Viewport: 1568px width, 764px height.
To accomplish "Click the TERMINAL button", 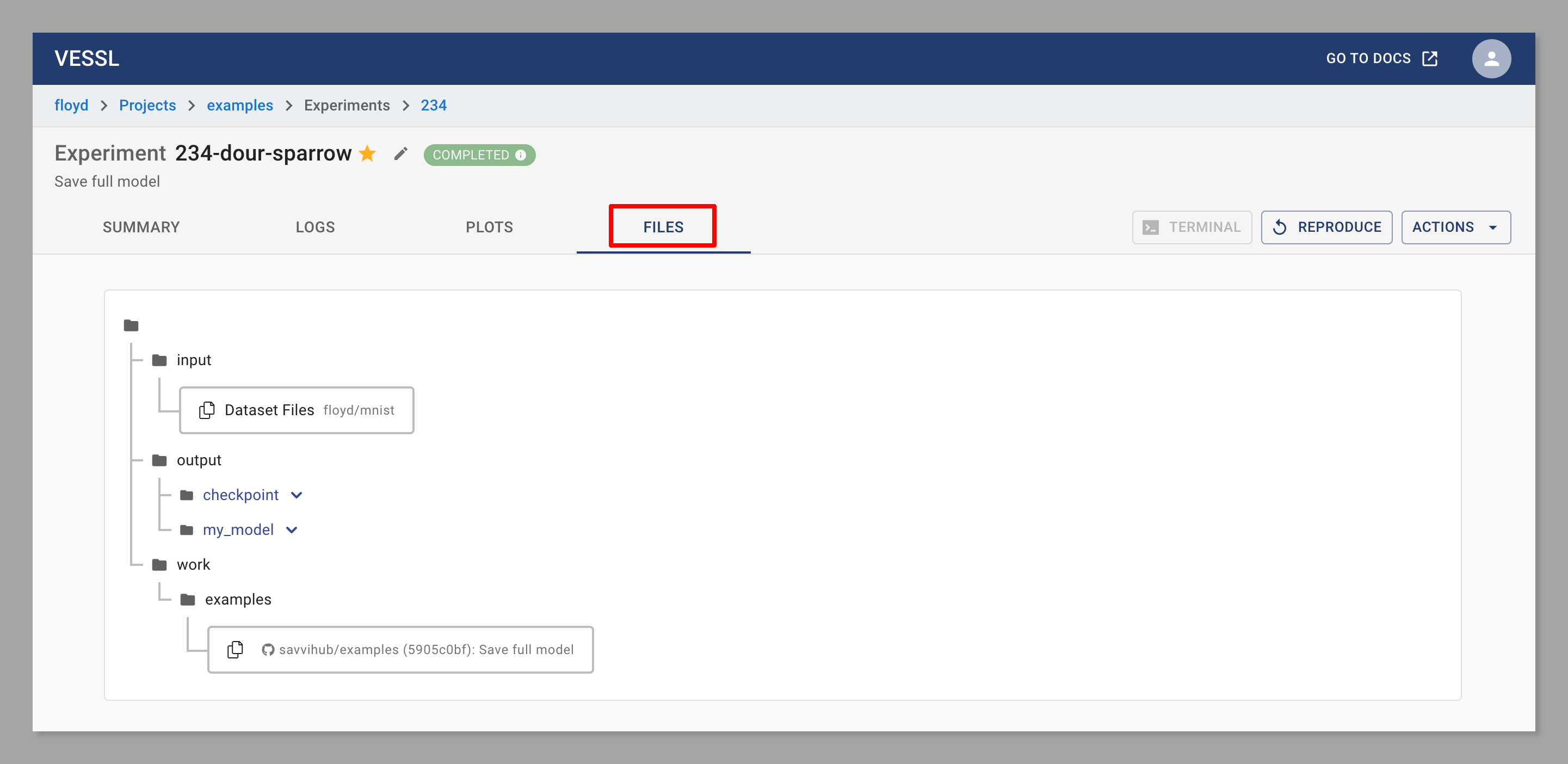I will [1192, 227].
